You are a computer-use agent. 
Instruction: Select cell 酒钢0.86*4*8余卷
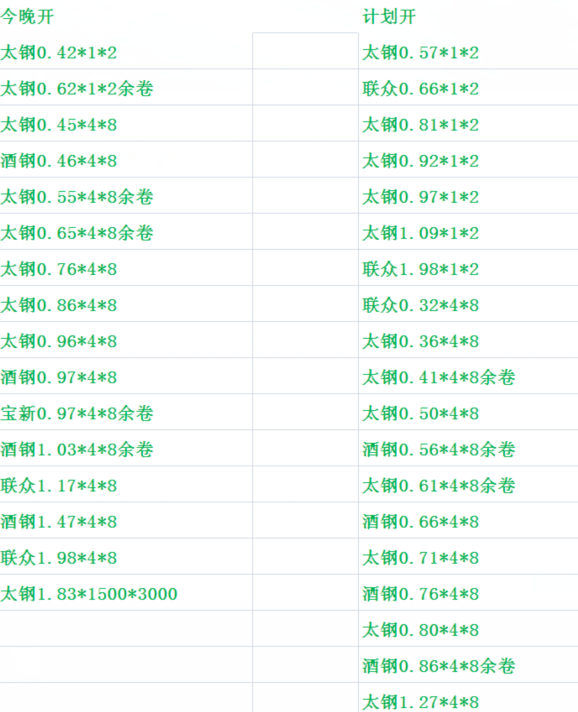tap(468, 665)
